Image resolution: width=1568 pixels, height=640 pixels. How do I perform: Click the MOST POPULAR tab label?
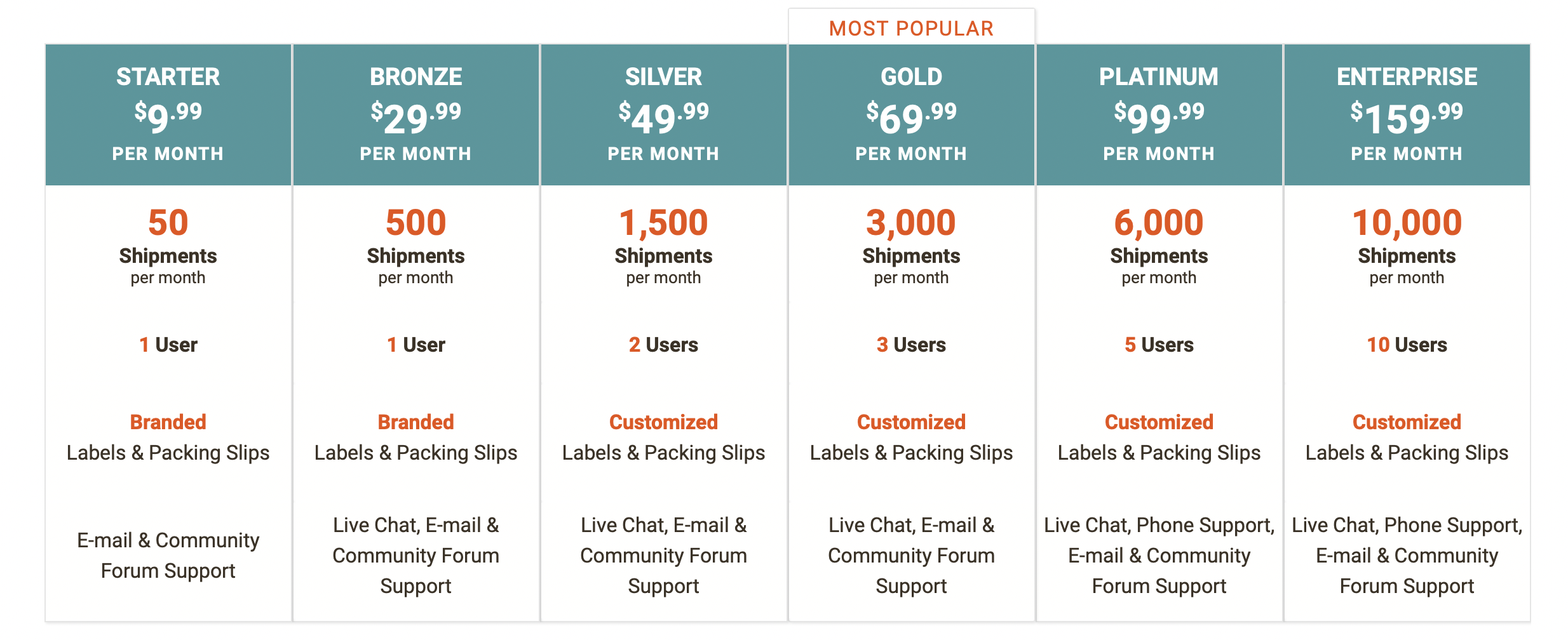[911, 29]
